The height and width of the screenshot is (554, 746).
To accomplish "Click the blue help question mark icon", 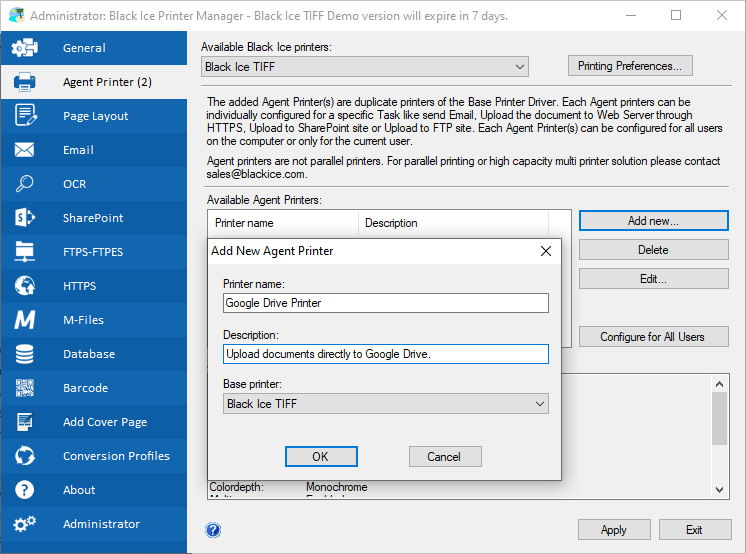I will [213, 530].
